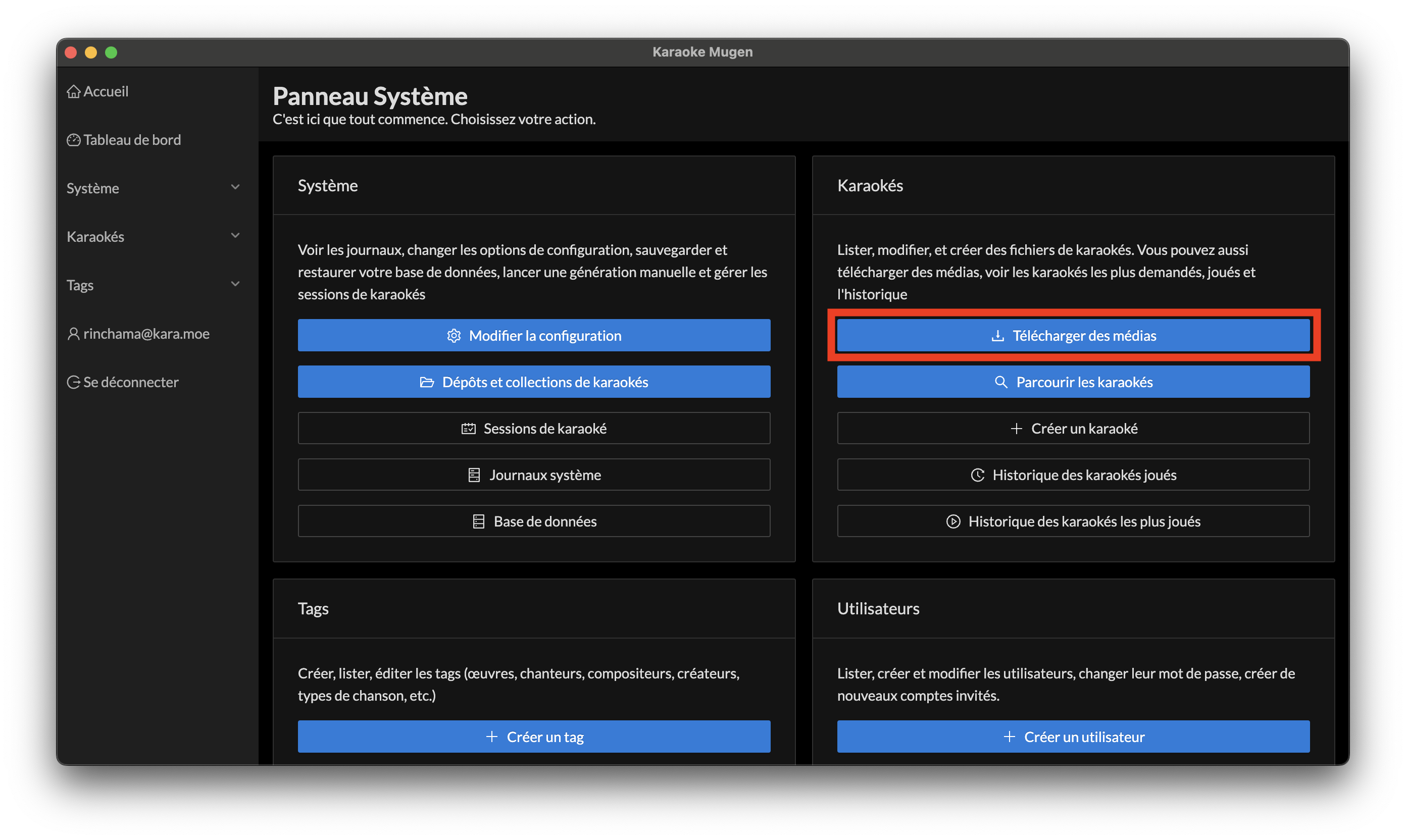
Task: Open Base de données button
Action: coord(533,521)
